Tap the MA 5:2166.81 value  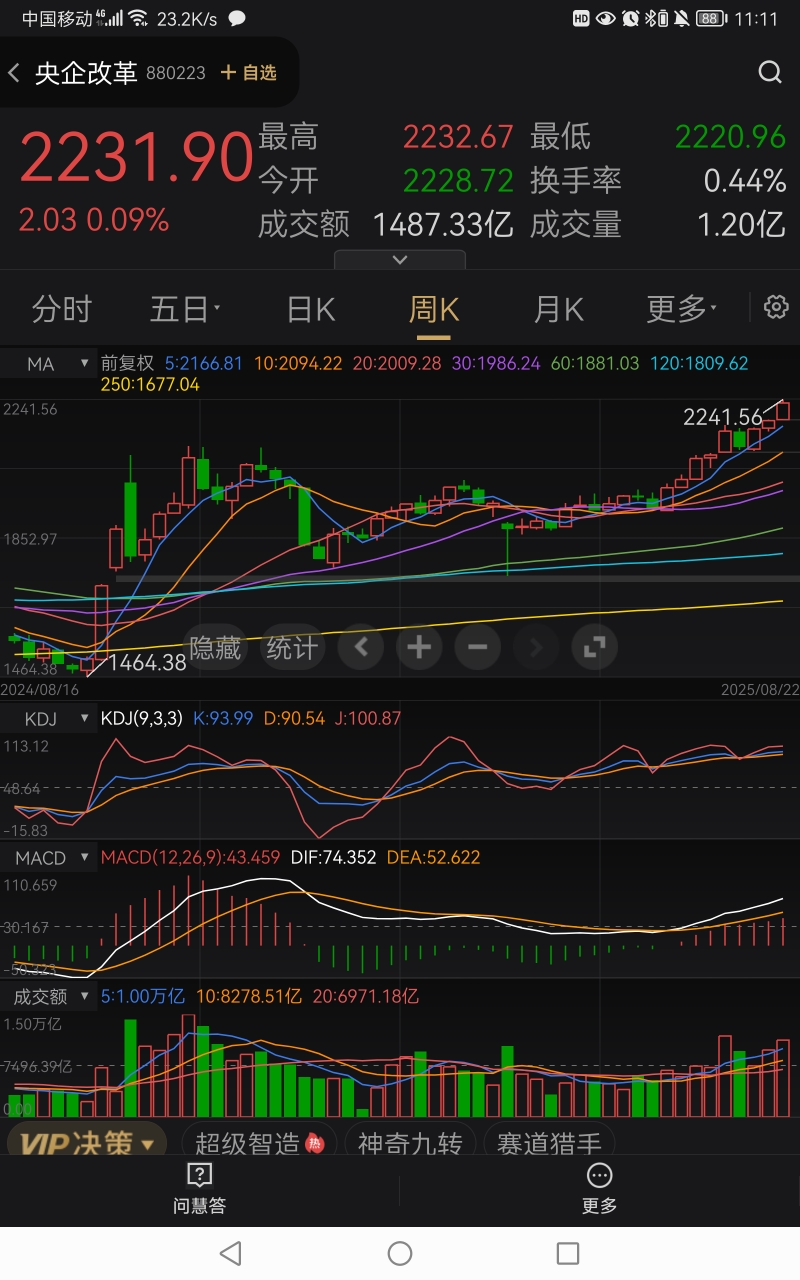coord(204,363)
